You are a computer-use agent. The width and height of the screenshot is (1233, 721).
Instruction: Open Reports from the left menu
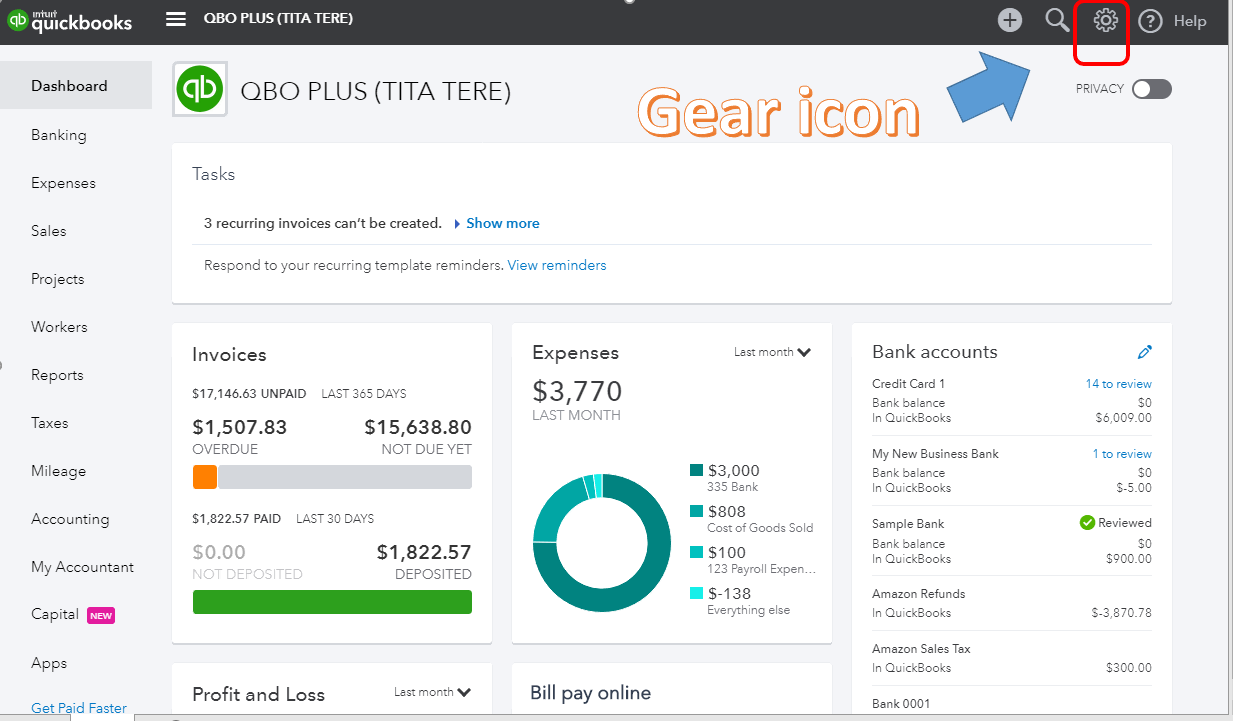tap(57, 375)
